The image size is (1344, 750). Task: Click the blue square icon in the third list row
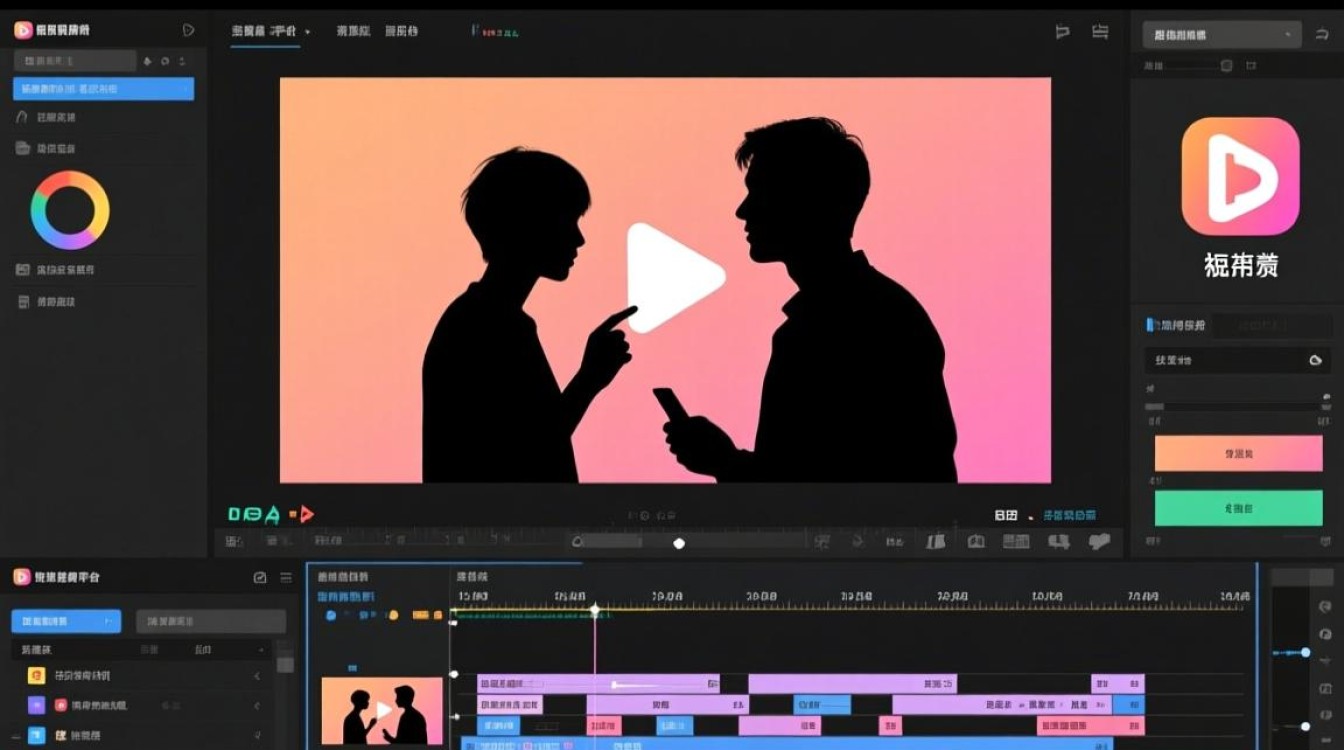pyautogui.click(x=36, y=735)
